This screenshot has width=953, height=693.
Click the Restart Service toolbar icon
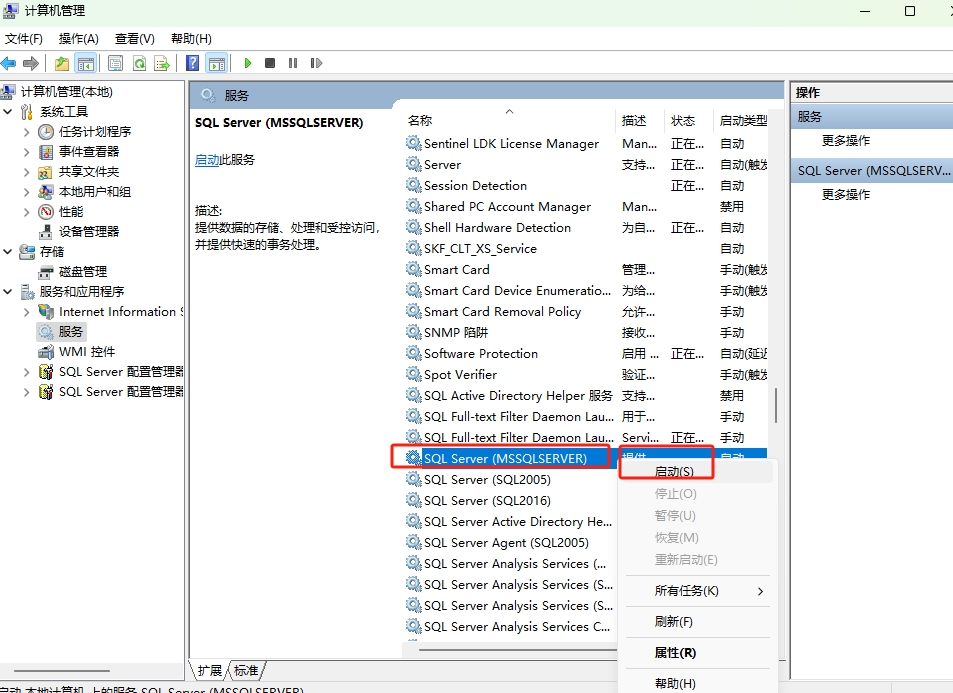(316, 63)
